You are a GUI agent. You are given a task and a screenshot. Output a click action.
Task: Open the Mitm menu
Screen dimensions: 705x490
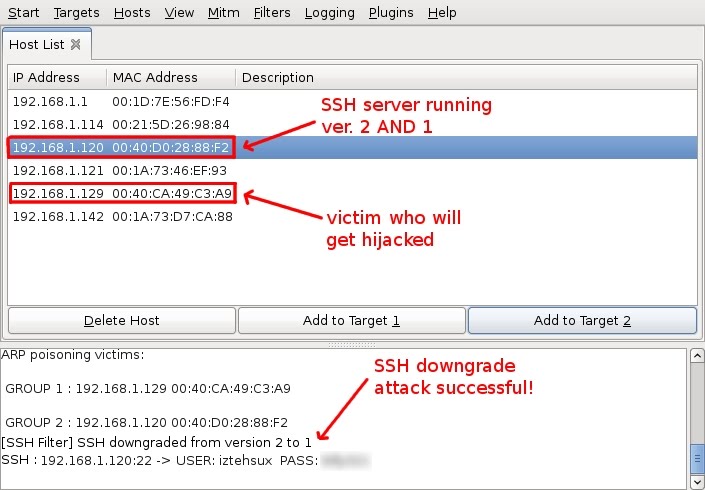223,13
